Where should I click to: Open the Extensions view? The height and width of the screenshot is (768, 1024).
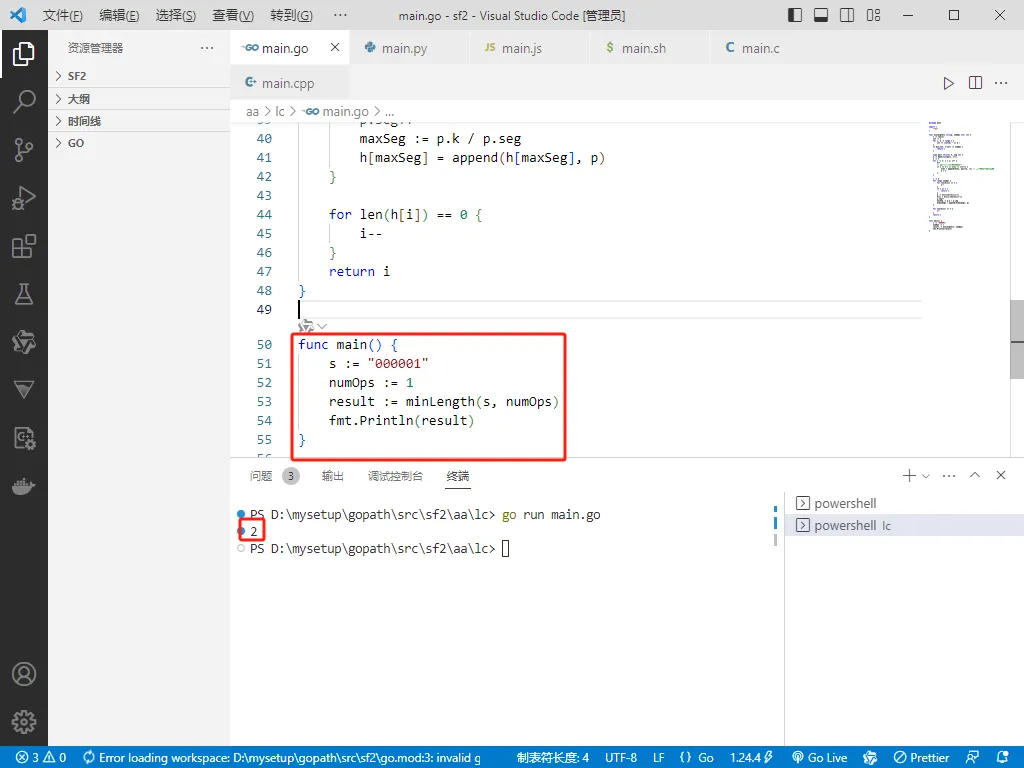(24, 246)
